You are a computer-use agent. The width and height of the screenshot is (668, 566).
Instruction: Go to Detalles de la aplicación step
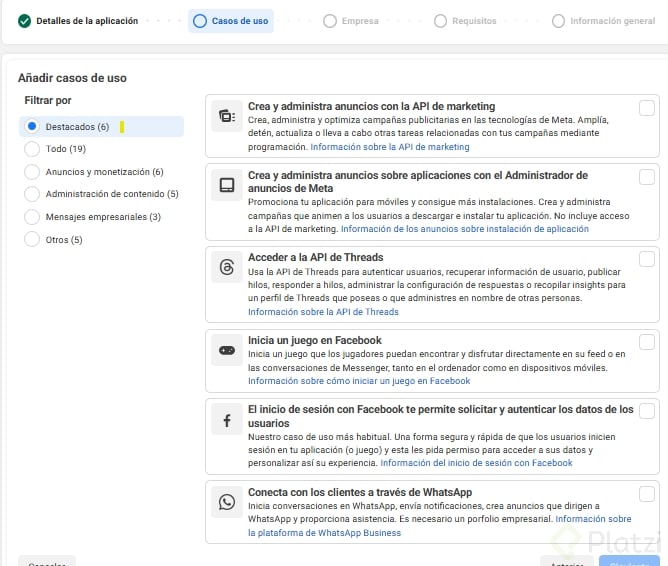click(x=78, y=21)
